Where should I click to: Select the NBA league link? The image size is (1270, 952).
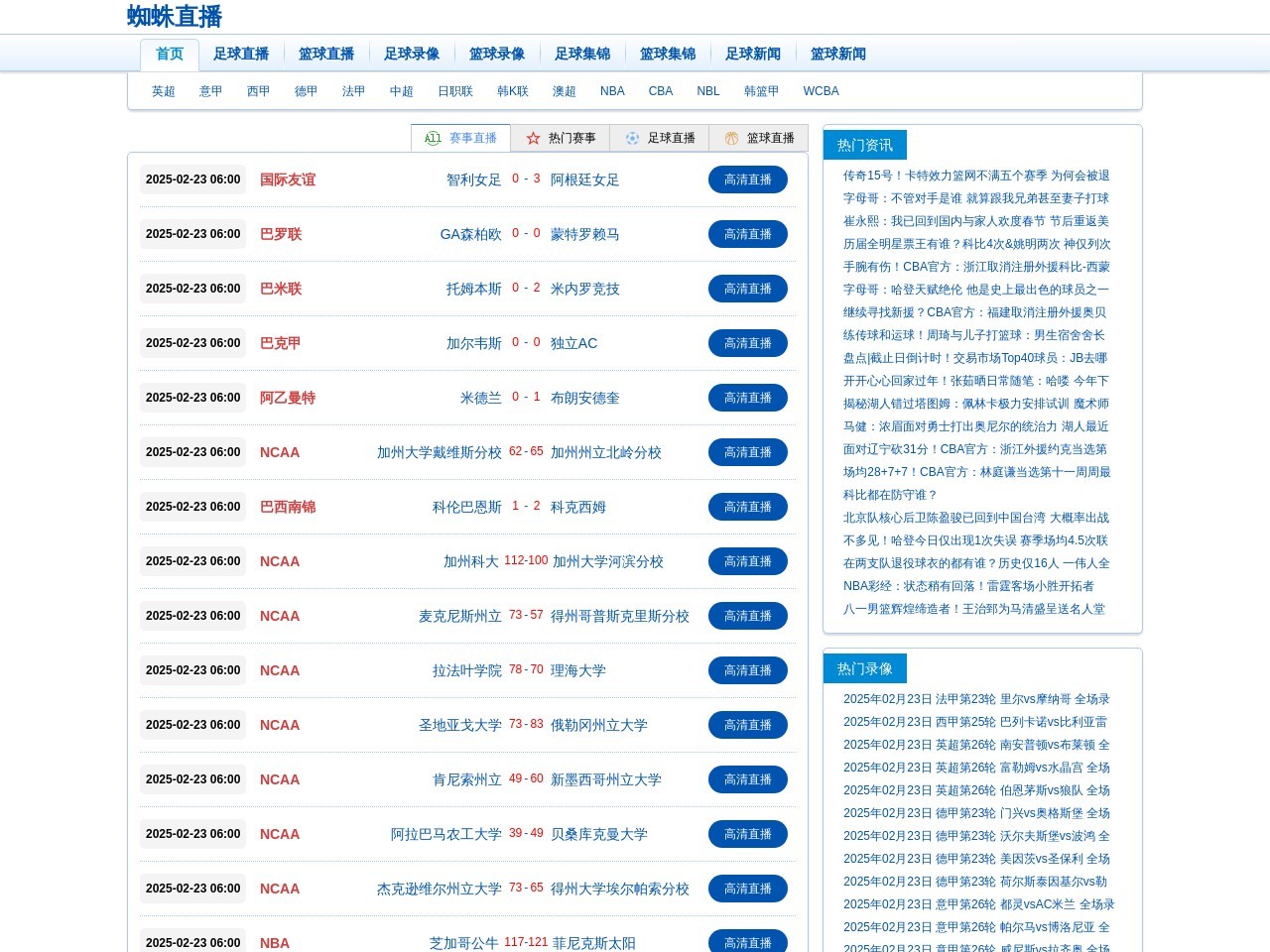612,91
